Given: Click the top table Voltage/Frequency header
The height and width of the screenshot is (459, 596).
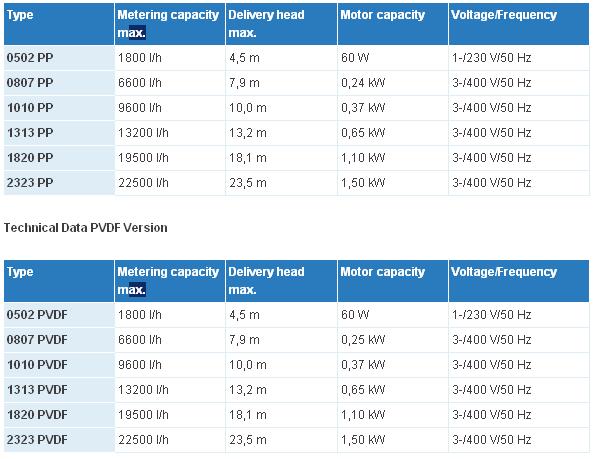Looking at the screenshot, I should point(519,24).
